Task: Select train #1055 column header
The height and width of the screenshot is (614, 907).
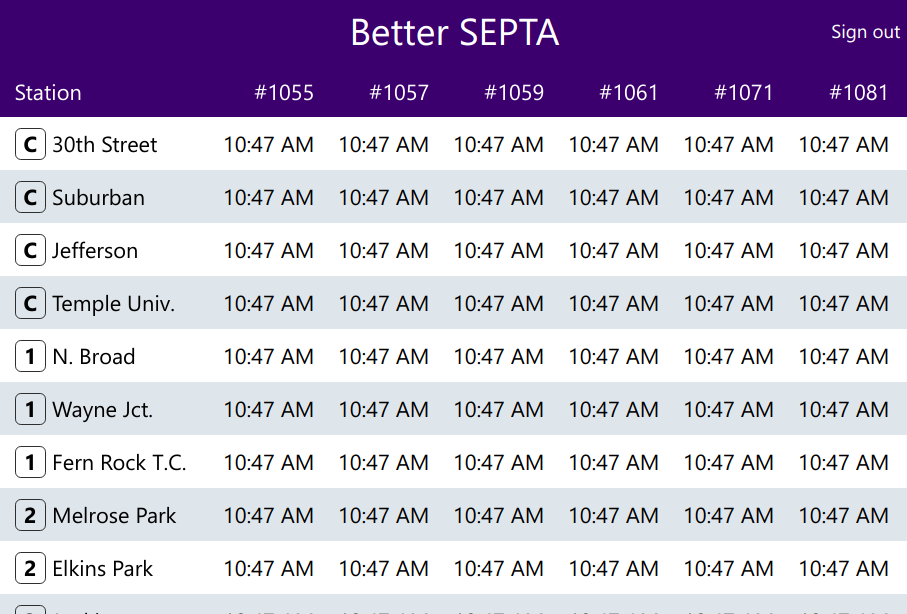Action: pos(284,93)
